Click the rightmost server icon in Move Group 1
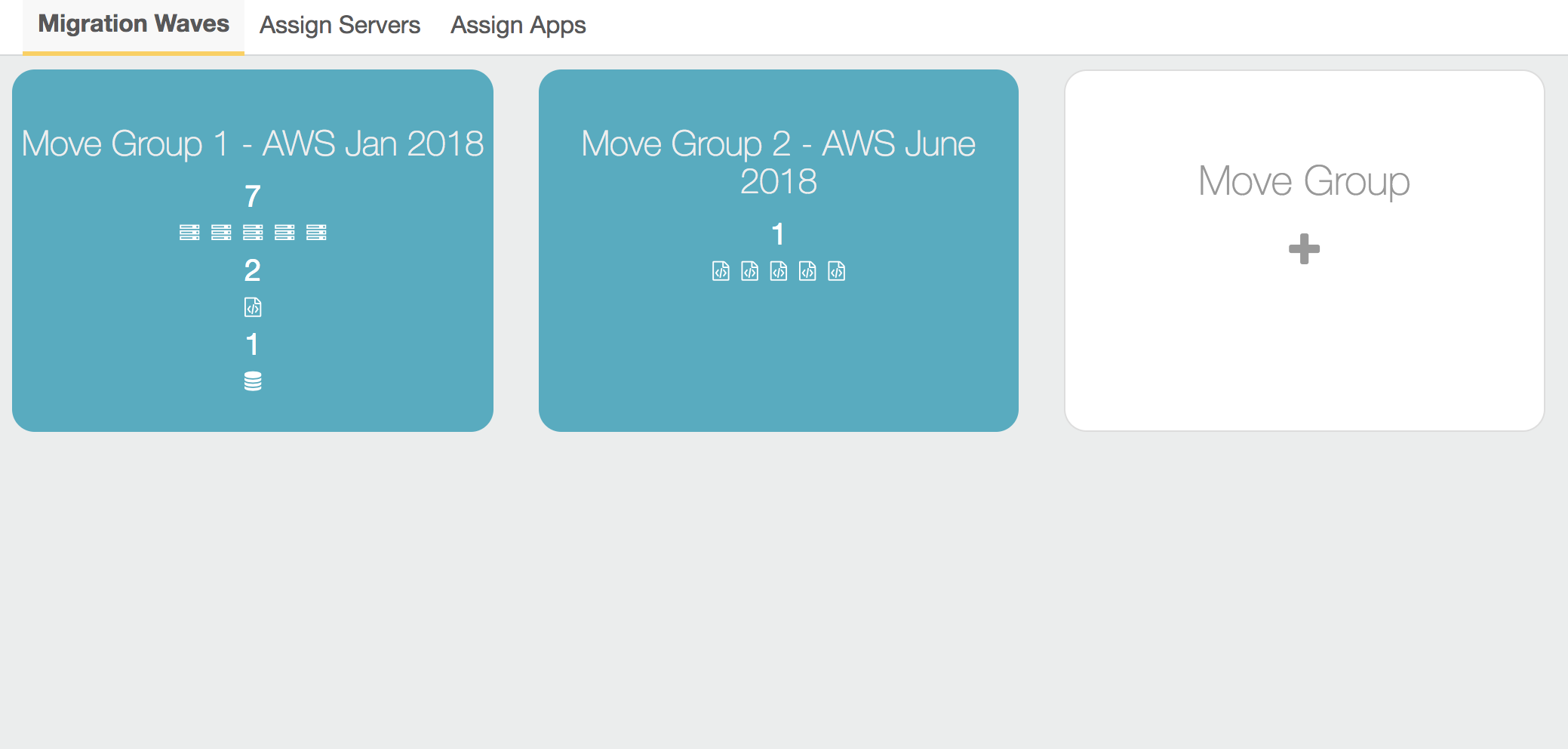The image size is (1568, 749). tap(316, 233)
